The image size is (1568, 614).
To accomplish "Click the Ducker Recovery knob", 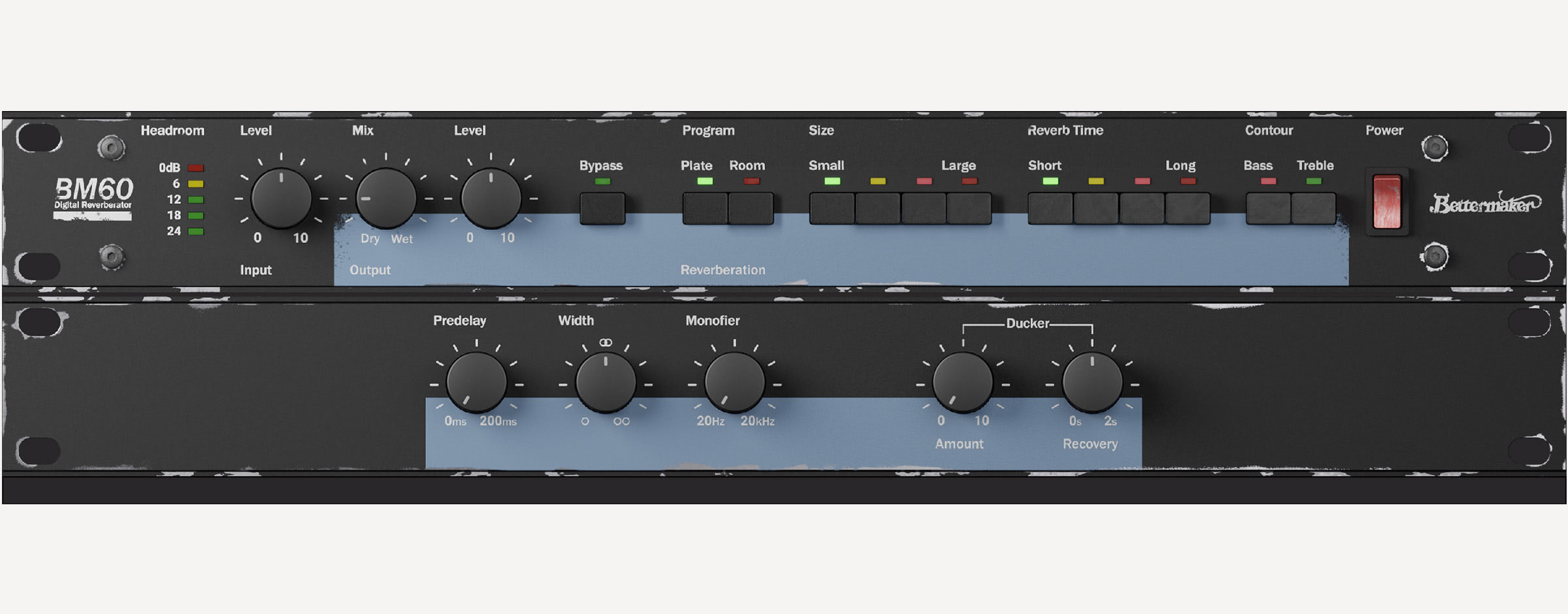I will point(1092,383).
